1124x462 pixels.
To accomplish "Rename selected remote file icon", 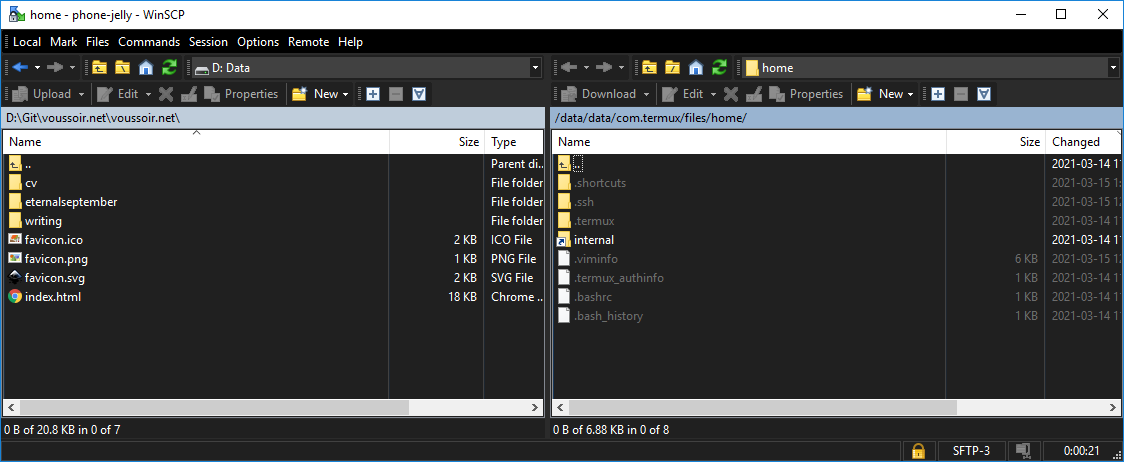I will click(x=754, y=94).
